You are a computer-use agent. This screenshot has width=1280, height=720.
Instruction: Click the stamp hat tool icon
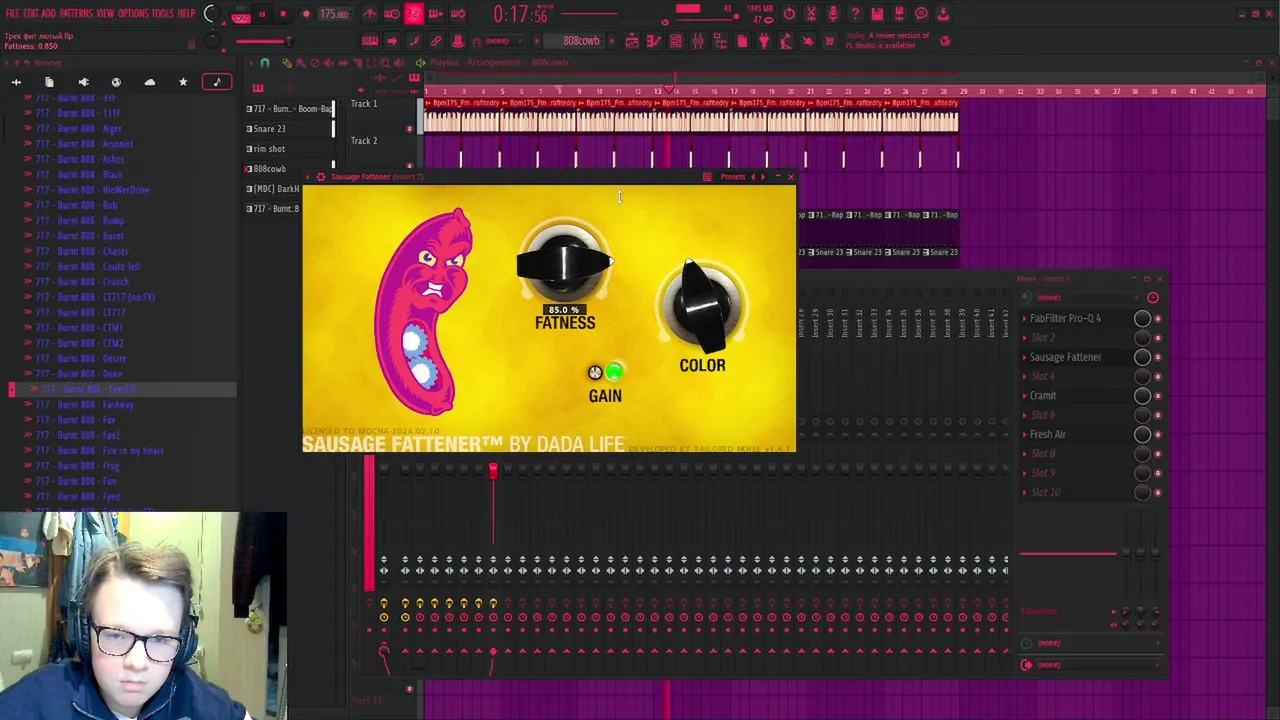point(458,41)
